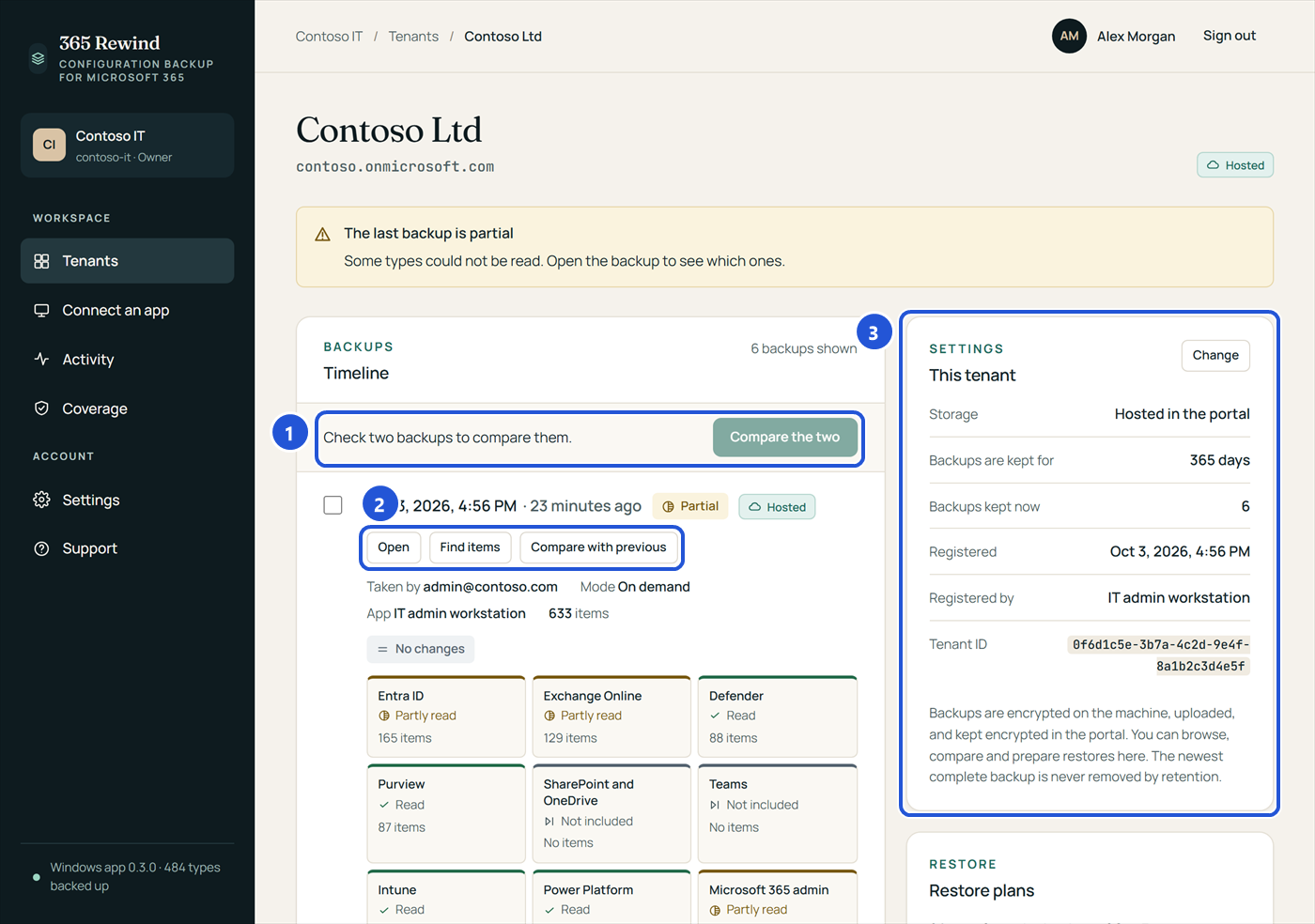Image resolution: width=1315 pixels, height=924 pixels.
Task: Select the Purview workload card
Action: click(x=446, y=813)
